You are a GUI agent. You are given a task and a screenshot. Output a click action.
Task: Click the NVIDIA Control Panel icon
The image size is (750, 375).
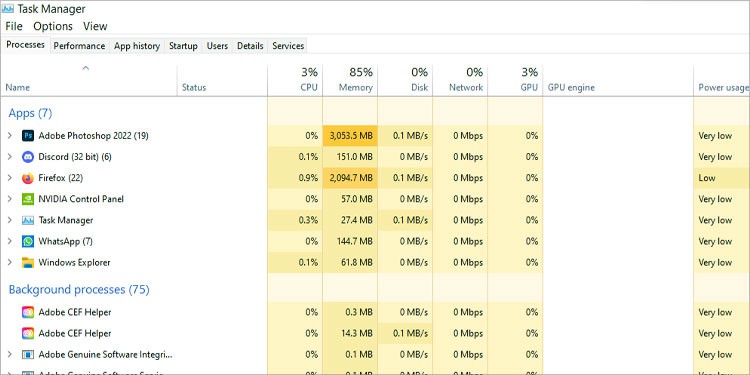tap(28, 199)
